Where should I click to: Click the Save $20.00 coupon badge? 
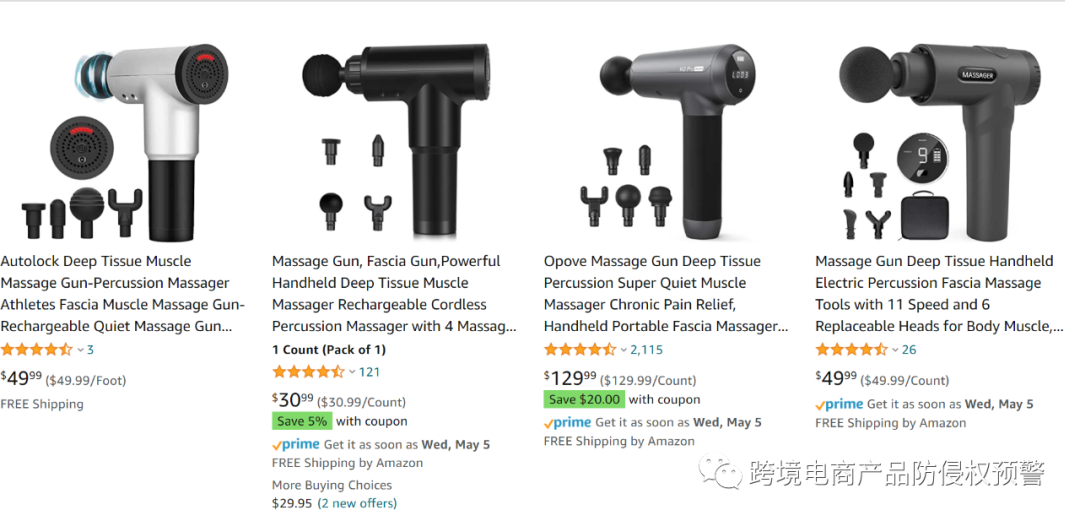pyautogui.click(x=583, y=399)
